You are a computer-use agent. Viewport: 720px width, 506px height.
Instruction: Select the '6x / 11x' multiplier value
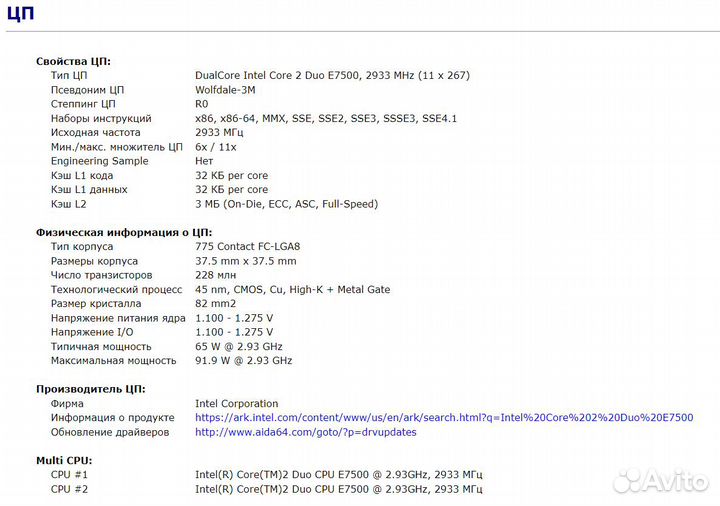216,147
